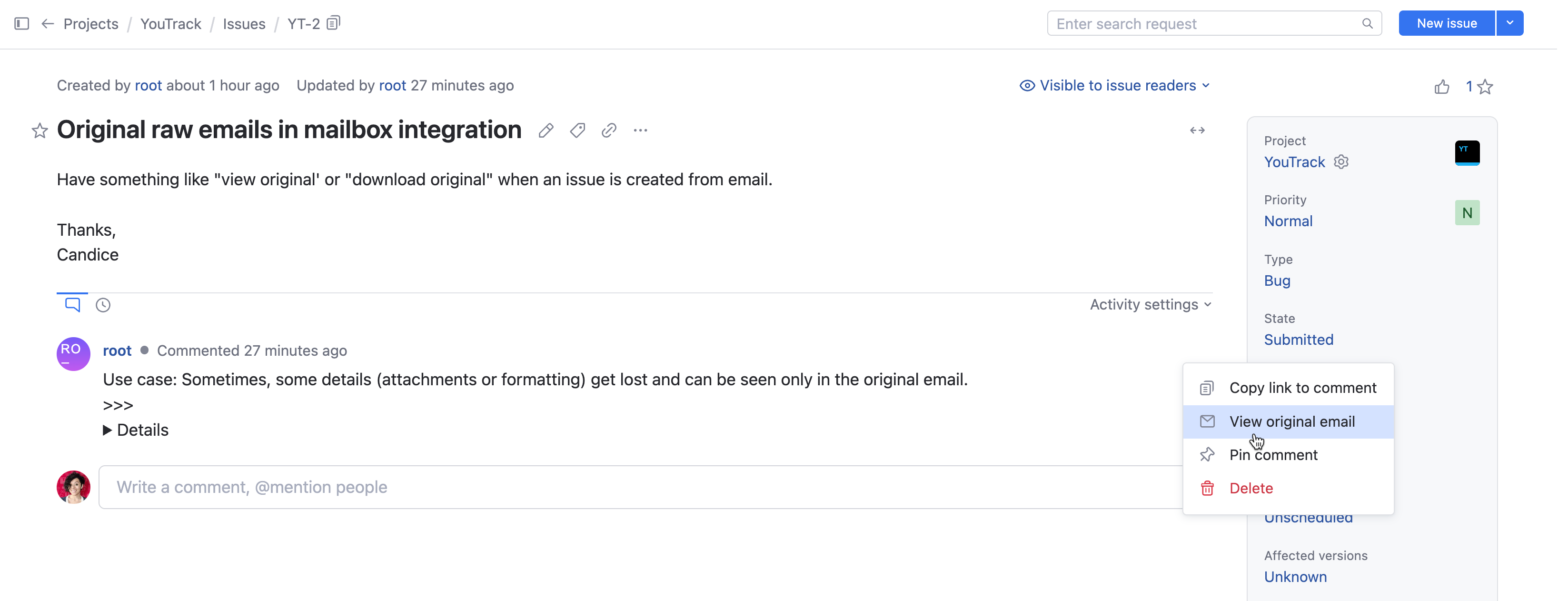Open issue three-dot more actions menu
The width and height of the screenshot is (1568, 601).
[640, 130]
